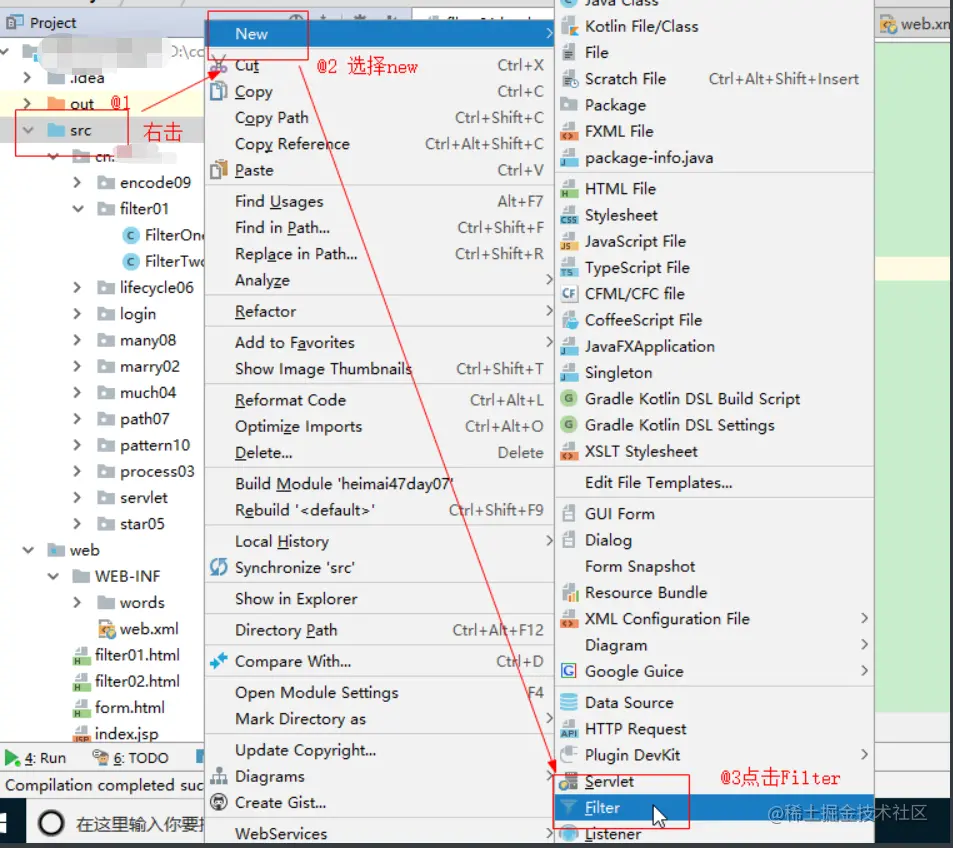Viewport: 953px width, 848px height.
Task: Click the Copy pages icon
Action: coord(219,91)
